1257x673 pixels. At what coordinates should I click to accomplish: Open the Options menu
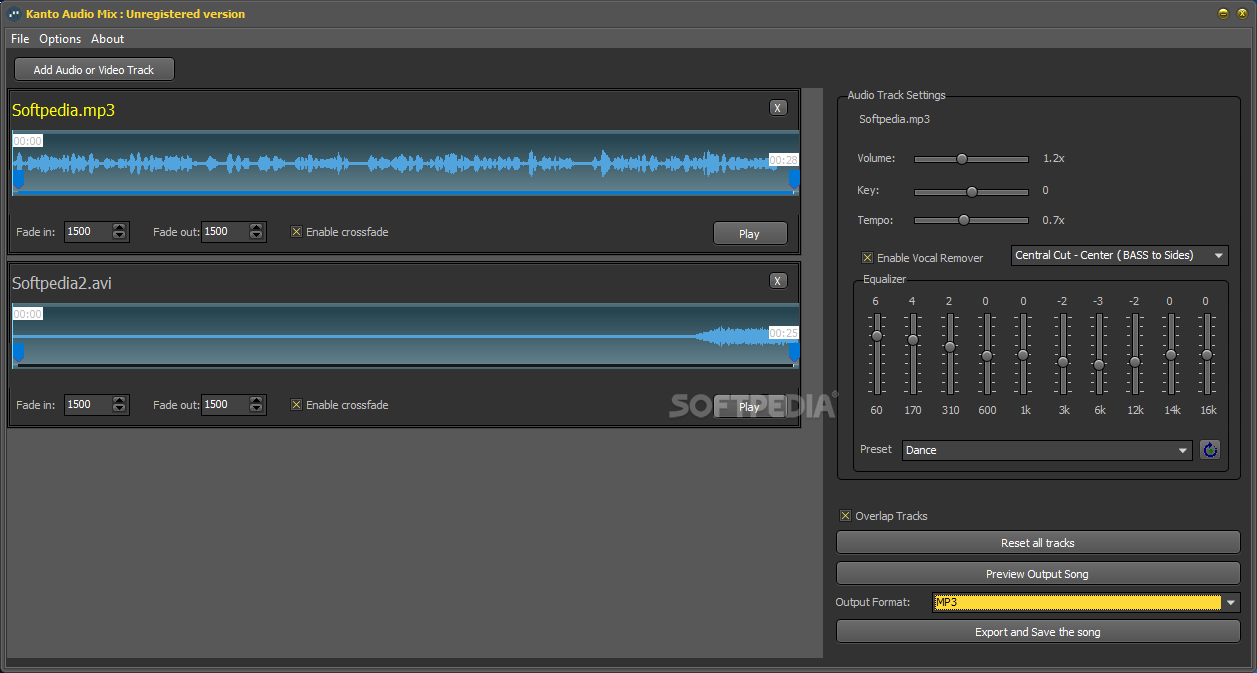click(x=60, y=39)
